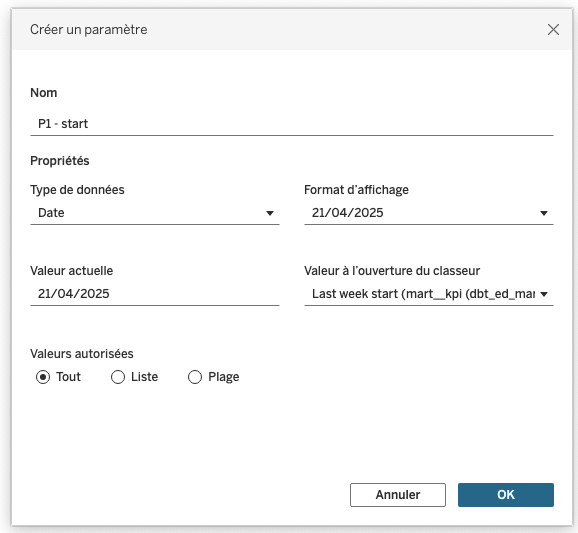Confirm the parameter with OK
Image resolution: width=578 pixels, height=533 pixels.
point(506,495)
